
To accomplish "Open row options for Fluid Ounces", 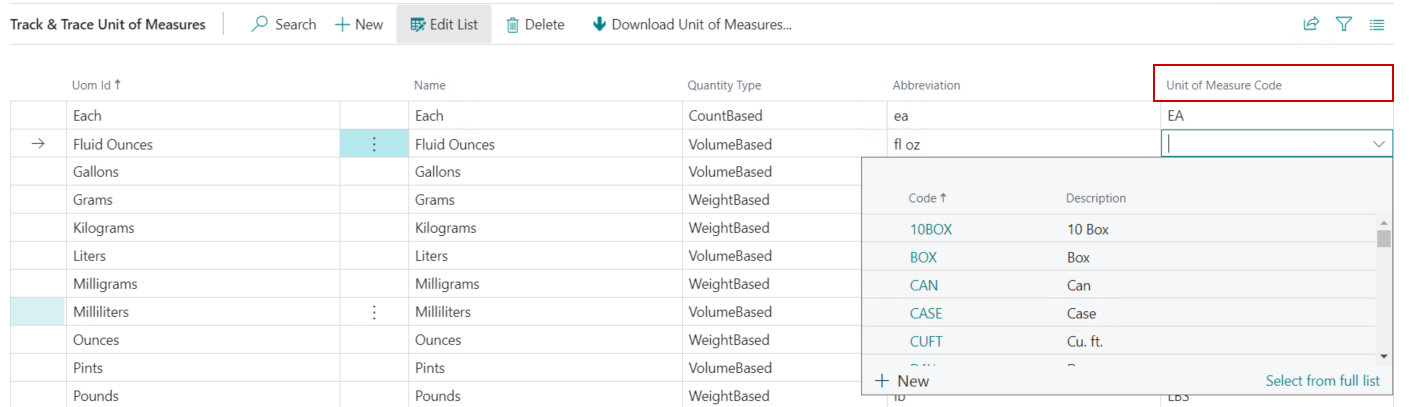I will [x=375, y=144].
